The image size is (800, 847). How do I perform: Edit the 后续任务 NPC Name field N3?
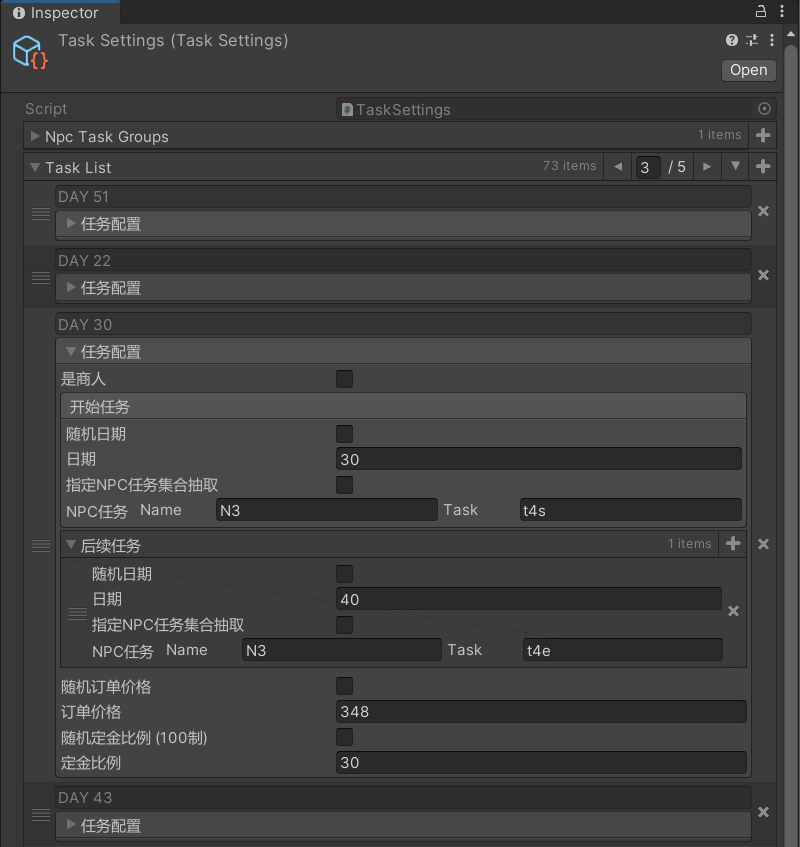pyautogui.click(x=341, y=650)
